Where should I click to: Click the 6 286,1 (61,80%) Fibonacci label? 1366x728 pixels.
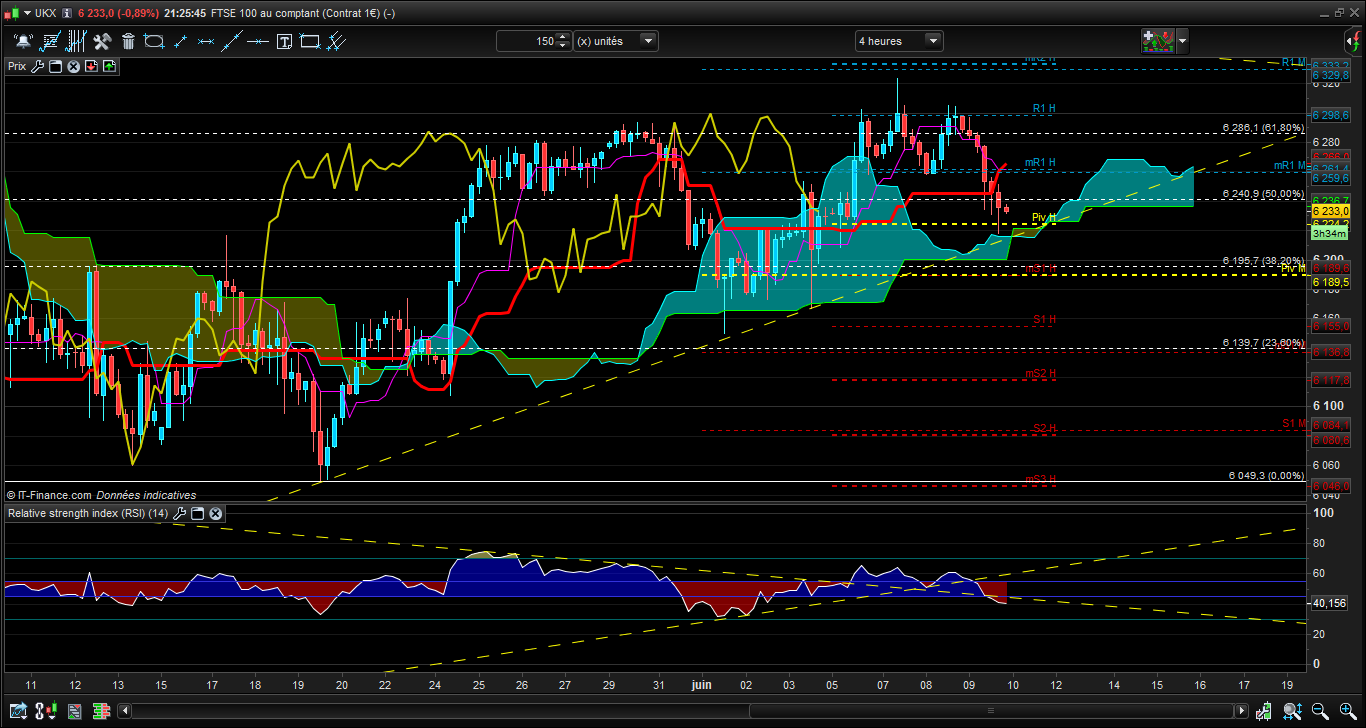tap(1263, 128)
